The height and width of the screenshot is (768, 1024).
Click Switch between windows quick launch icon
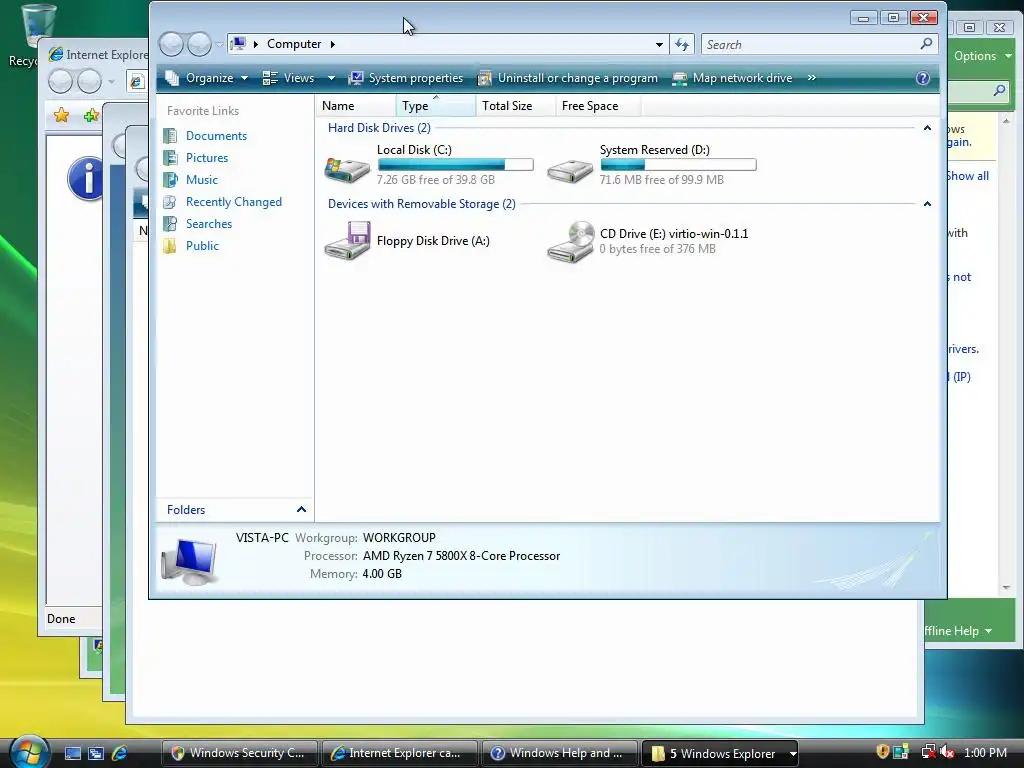(96, 753)
